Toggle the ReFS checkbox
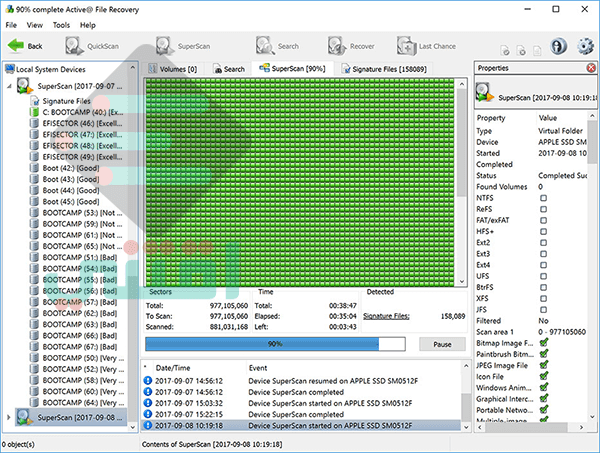600x453 pixels. pyautogui.click(x=543, y=209)
